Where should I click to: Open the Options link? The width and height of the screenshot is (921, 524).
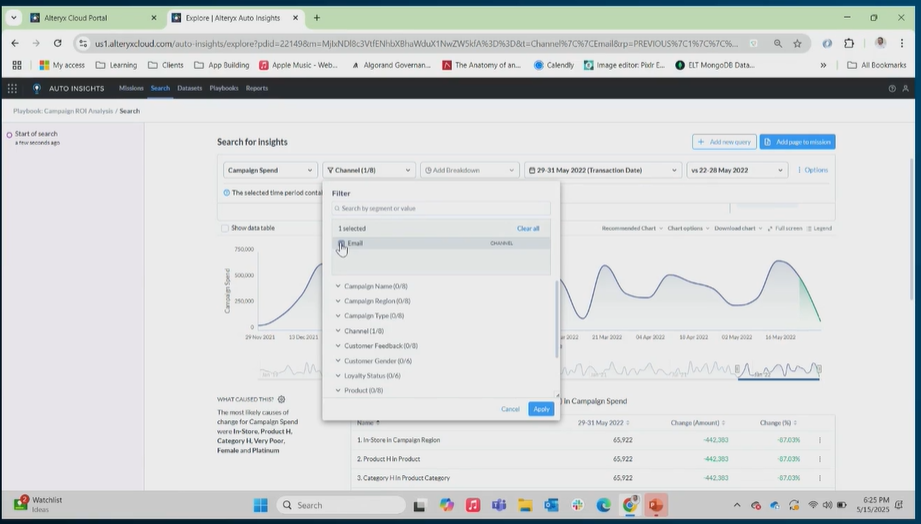coord(814,170)
